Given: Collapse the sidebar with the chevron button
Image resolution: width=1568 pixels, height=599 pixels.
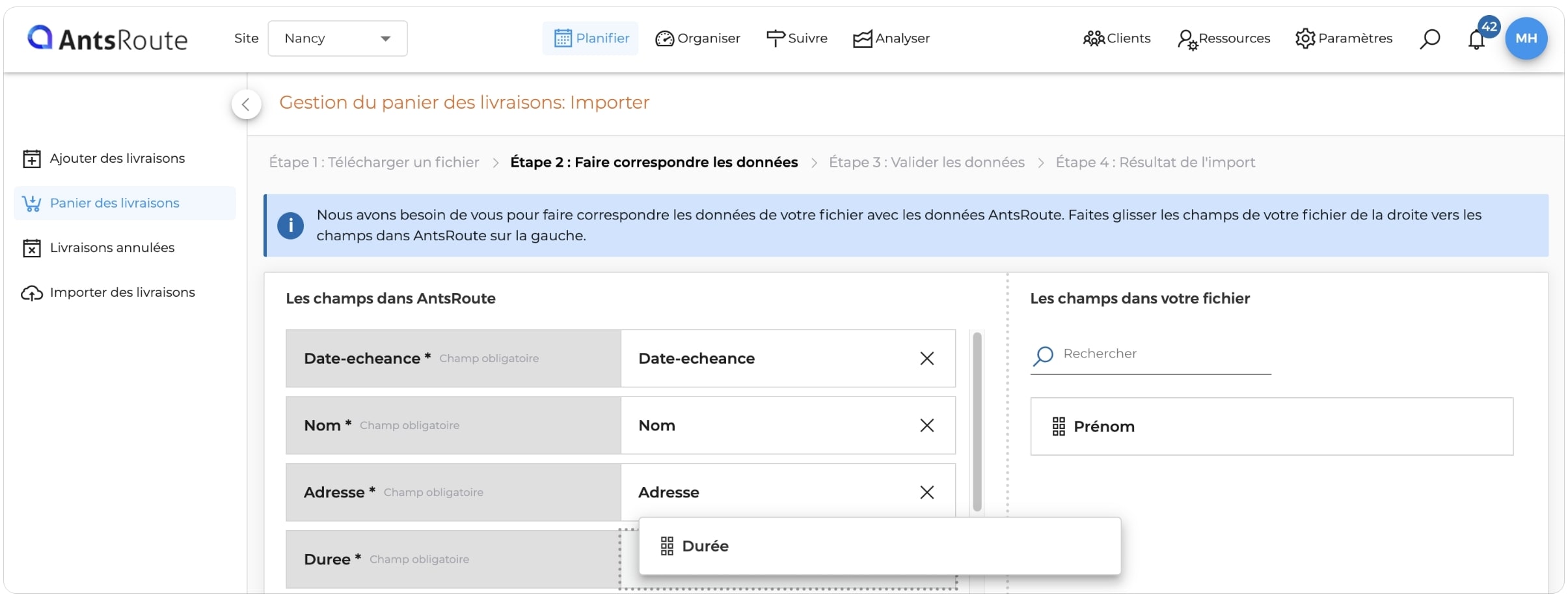Looking at the screenshot, I should pos(246,104).
